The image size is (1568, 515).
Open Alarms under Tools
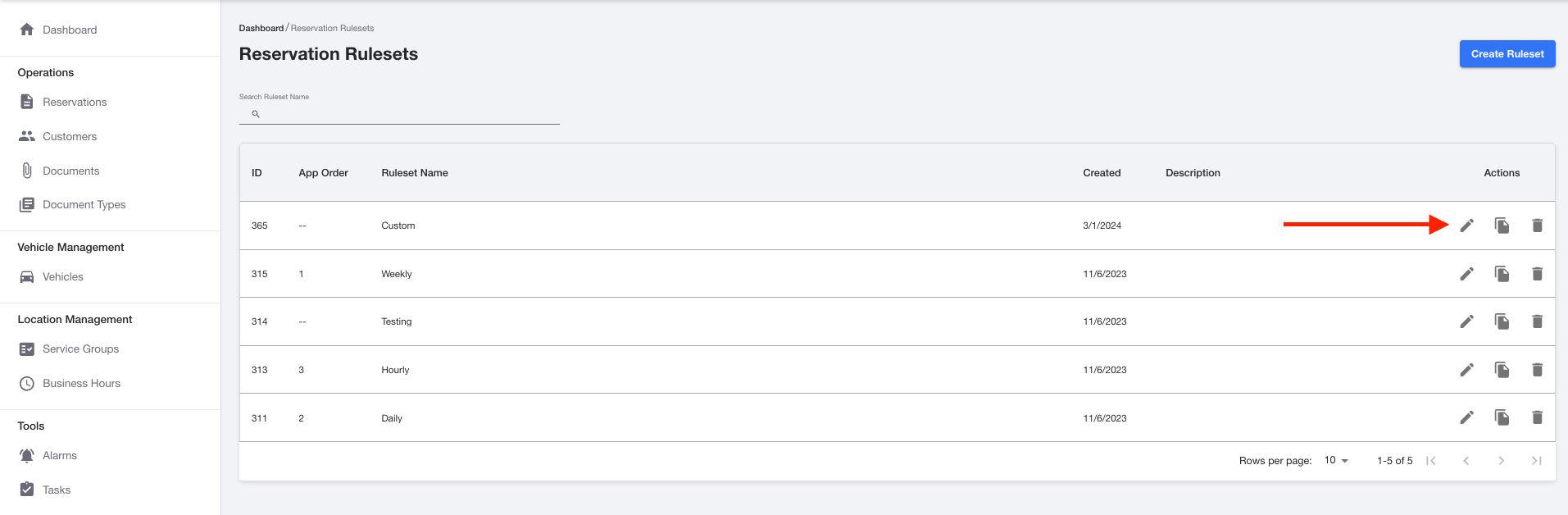coord(59,455)
